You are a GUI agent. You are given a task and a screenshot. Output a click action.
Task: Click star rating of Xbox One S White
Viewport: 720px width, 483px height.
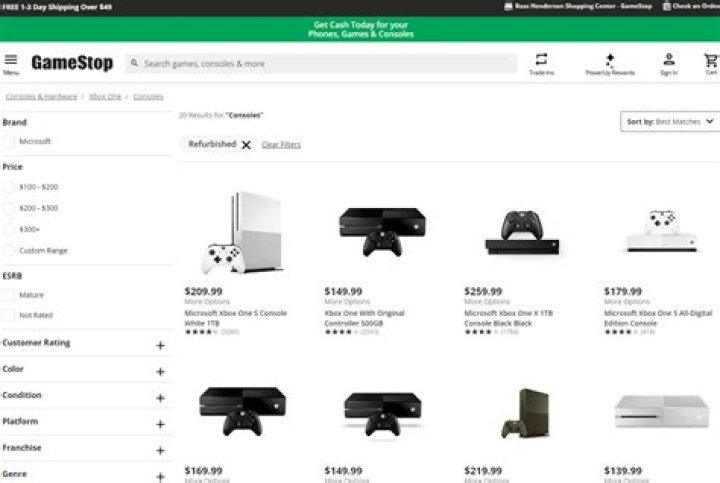click(x=202, y=331)
